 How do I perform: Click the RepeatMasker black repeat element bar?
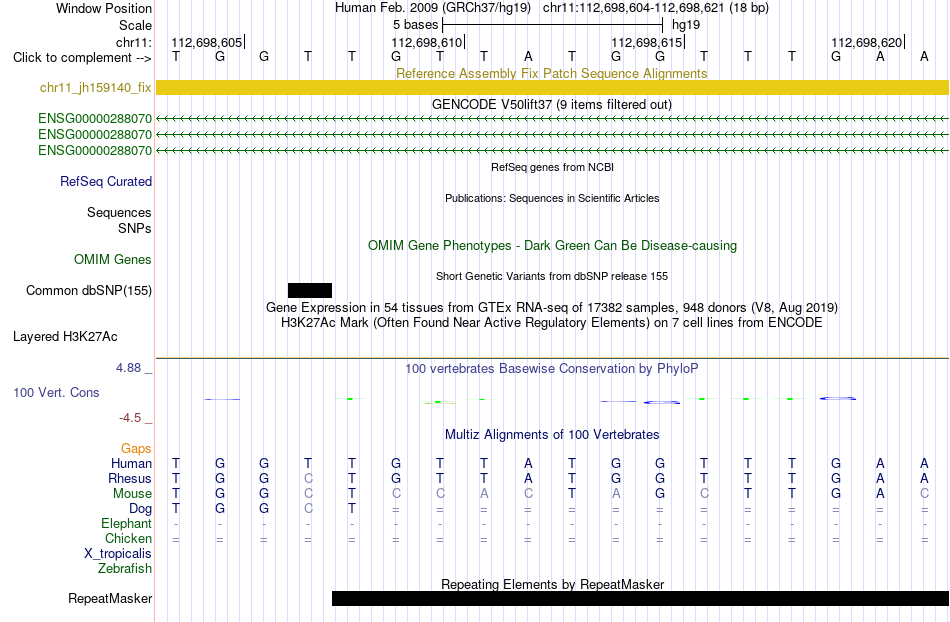(x=640, y=598)
